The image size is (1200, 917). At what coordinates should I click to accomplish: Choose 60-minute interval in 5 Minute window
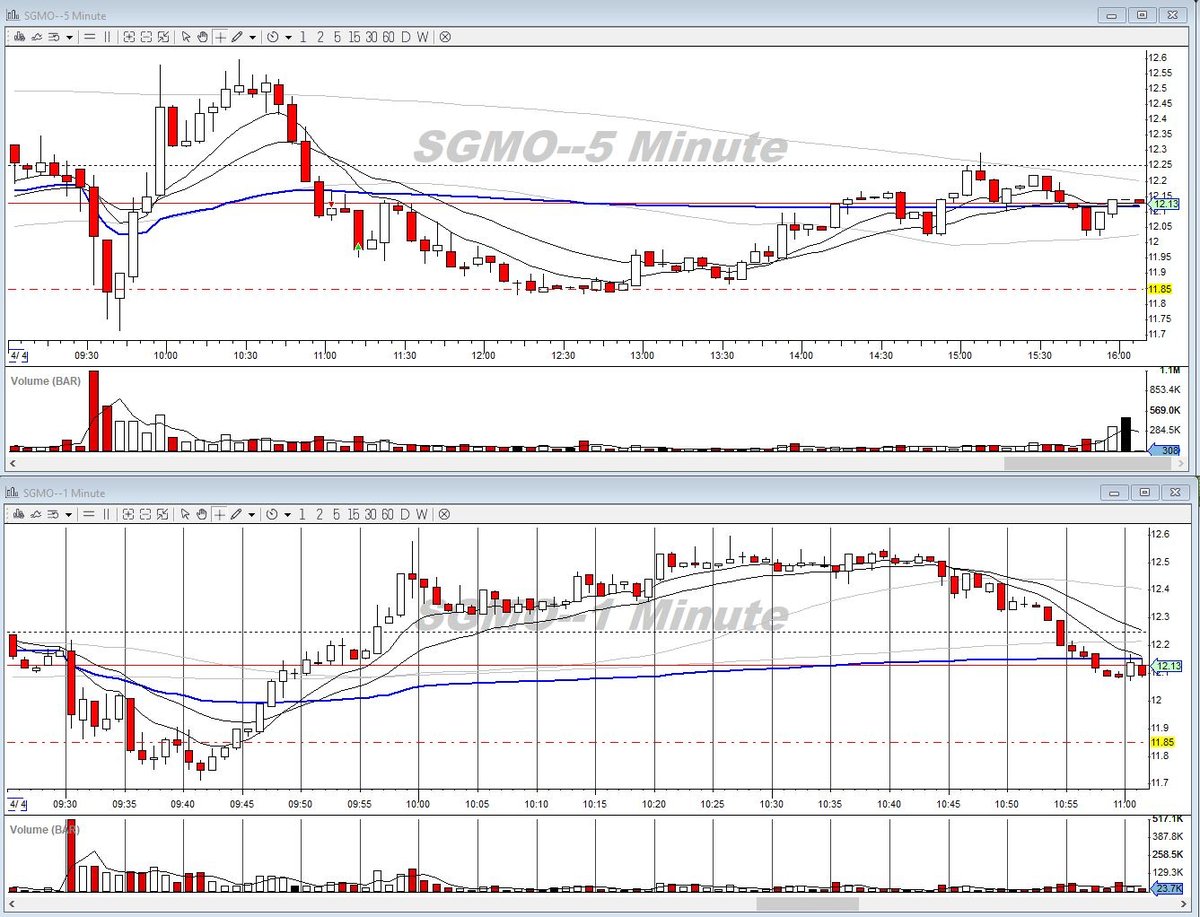pos(388,37)
